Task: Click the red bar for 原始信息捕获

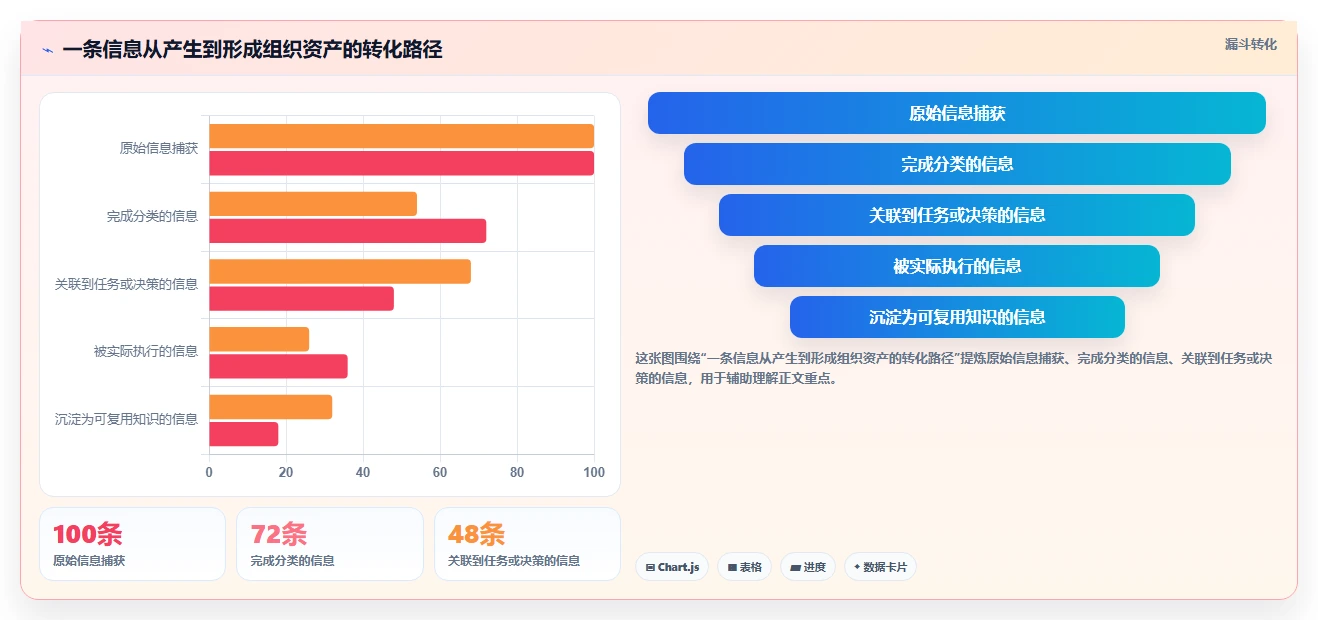Action: pyautogui.click(x=401, y=163)
